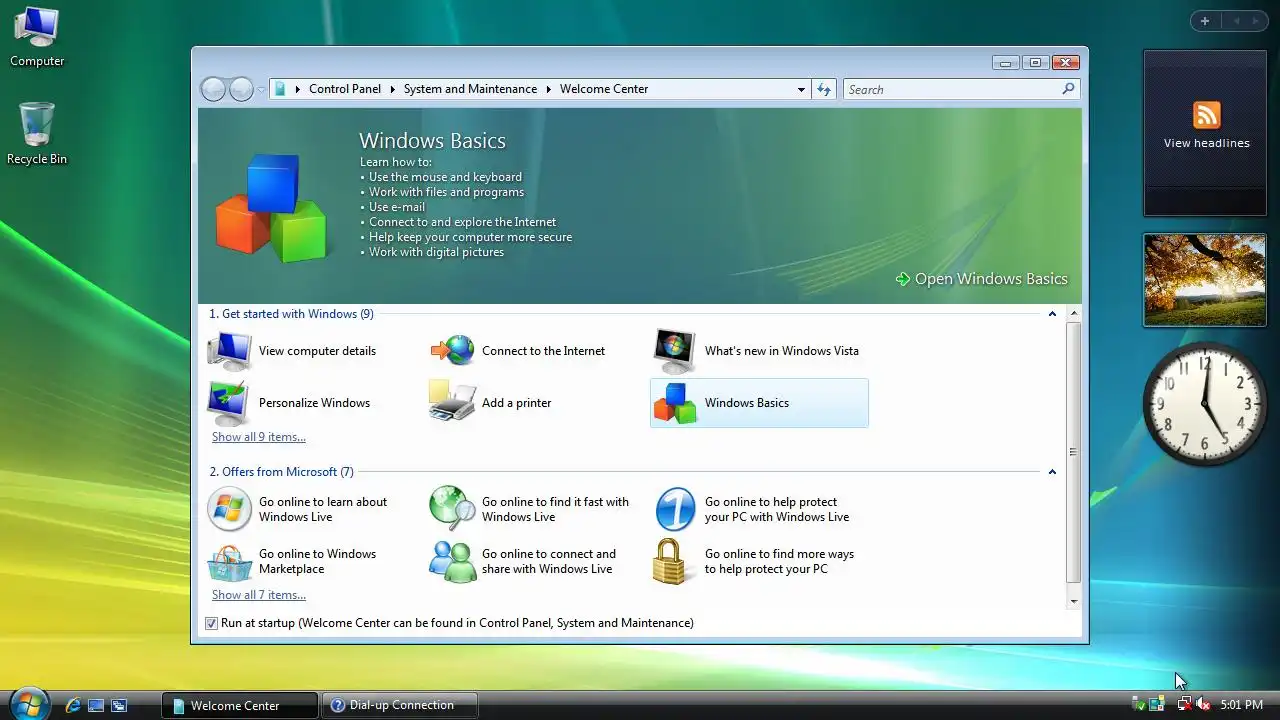This screenshot has width=1280, height=720.
Task: Select Recycle Bin desktop icon
Action: 37,133
